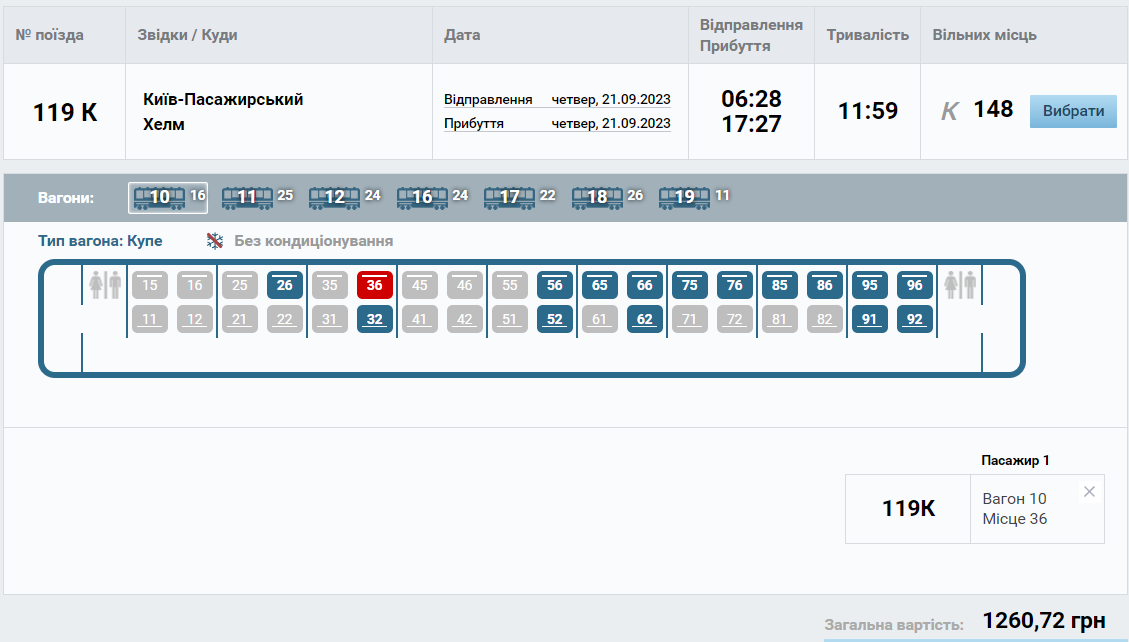
Task: Remove Passenger 1 ticket with X
Action: (1089, 491)
